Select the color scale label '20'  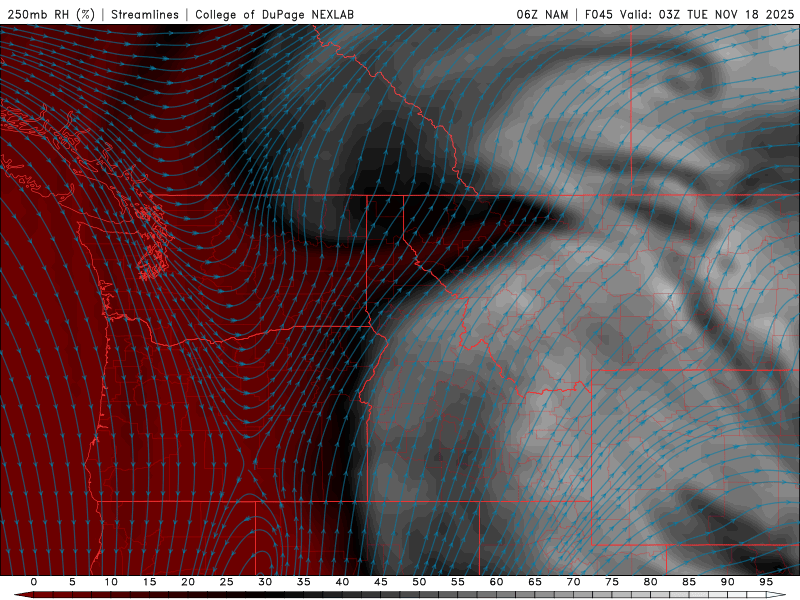(x=188, y=582)
